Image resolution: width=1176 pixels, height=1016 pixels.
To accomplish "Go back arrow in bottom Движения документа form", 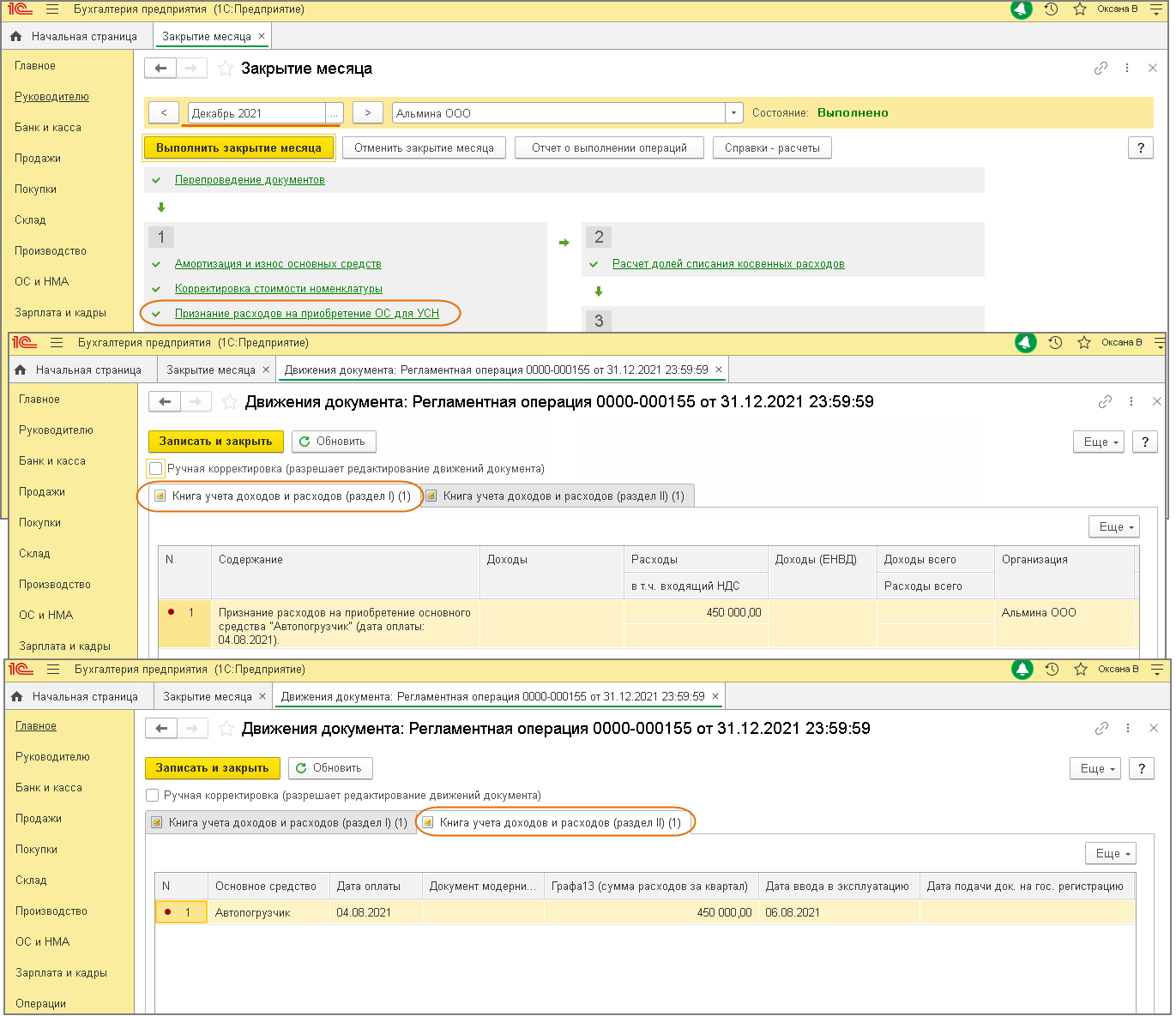I will coord(161,729).
